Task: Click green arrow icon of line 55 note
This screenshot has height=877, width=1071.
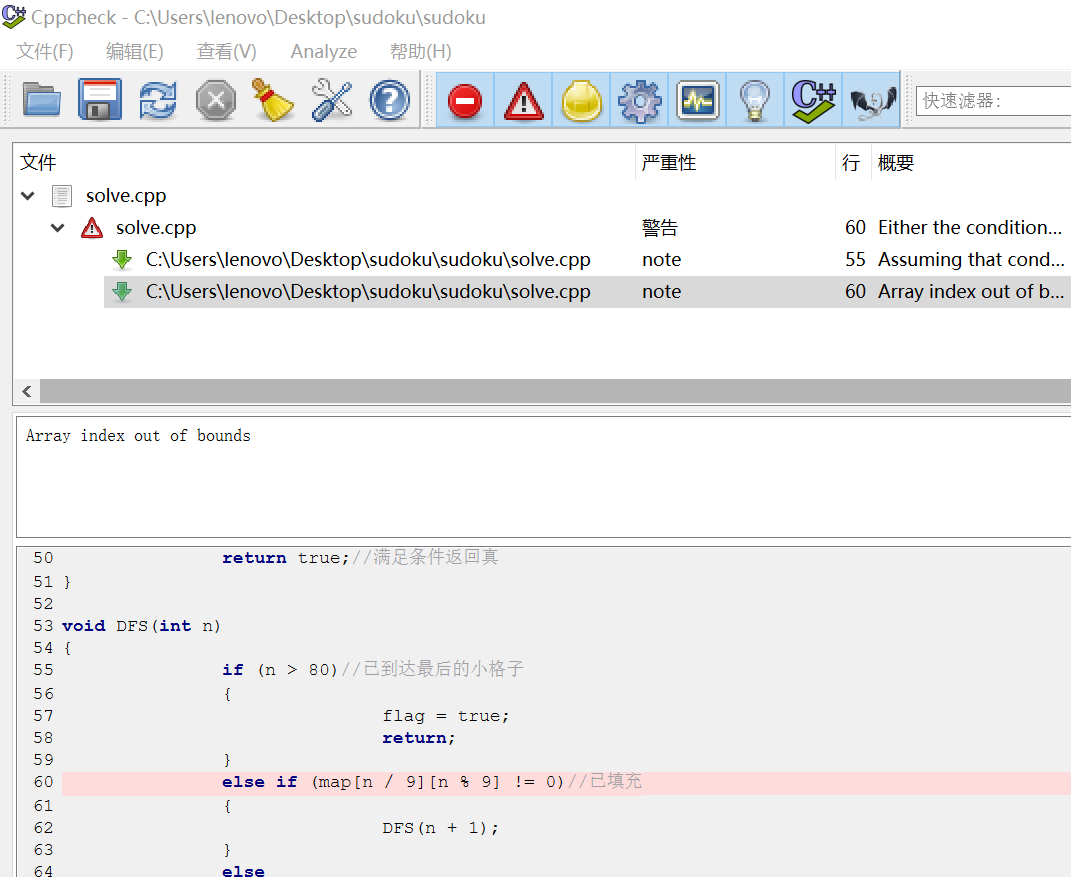Action: [122, 260]
